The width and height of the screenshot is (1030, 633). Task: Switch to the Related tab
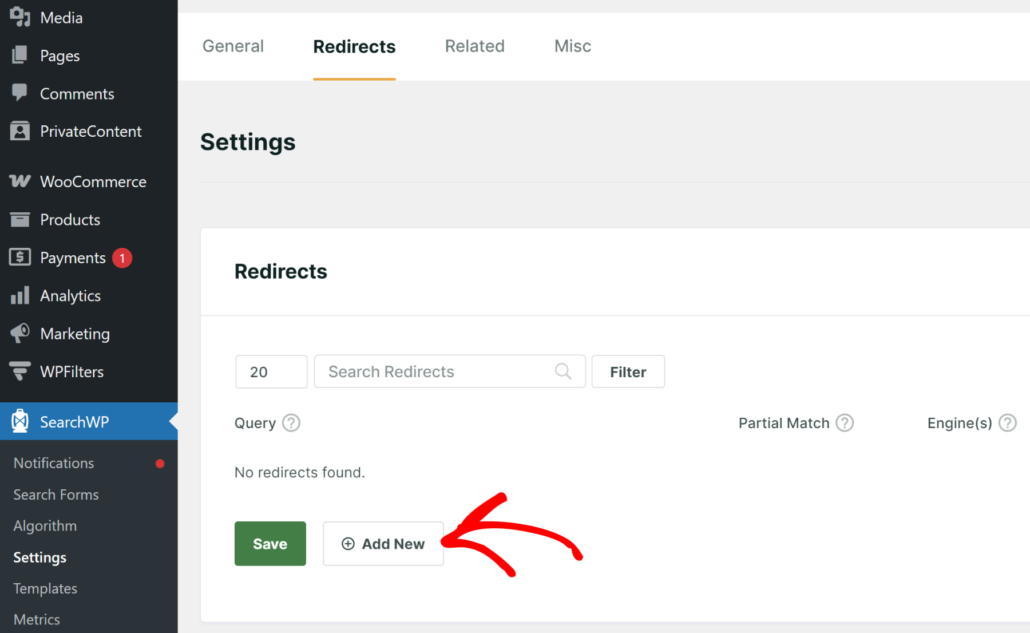(x=475, y=46)
